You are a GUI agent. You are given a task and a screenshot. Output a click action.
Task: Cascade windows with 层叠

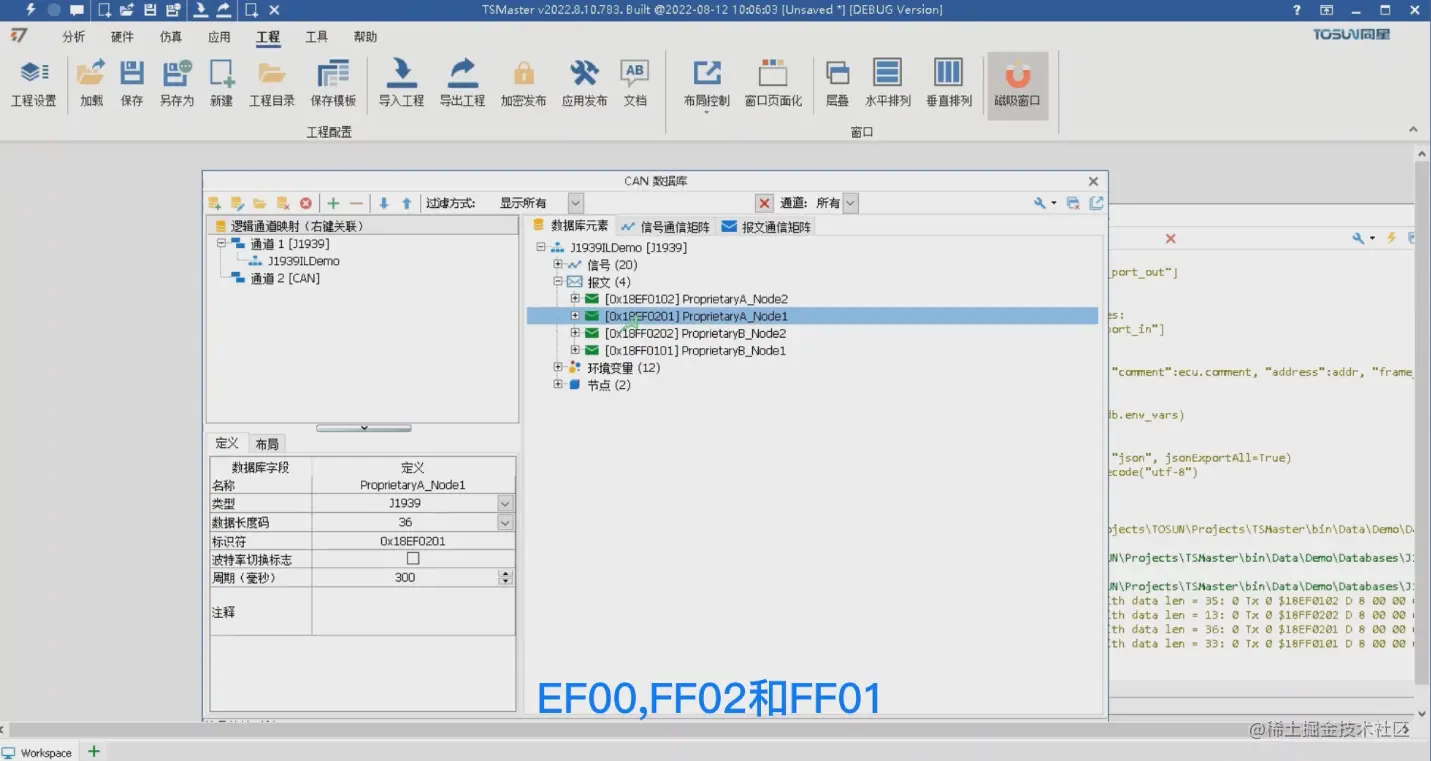click(837, 85)
